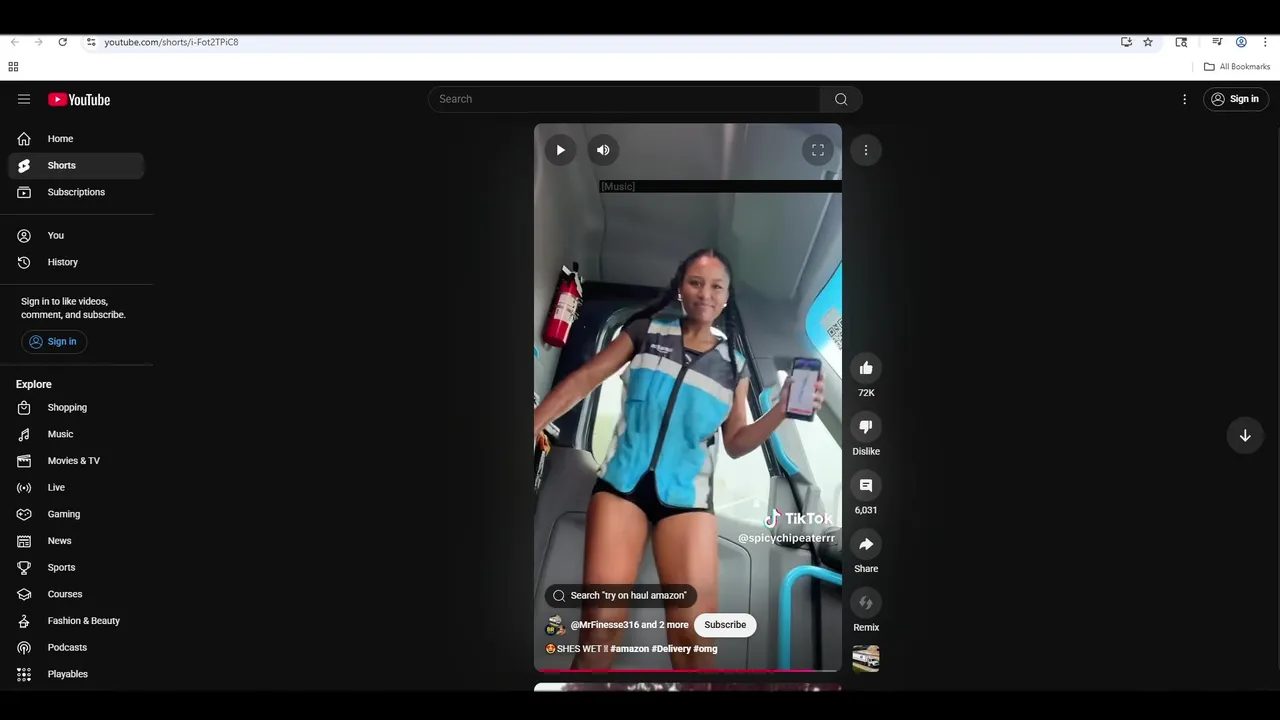
Task: Mute the Short's volume
Action: 603,150
